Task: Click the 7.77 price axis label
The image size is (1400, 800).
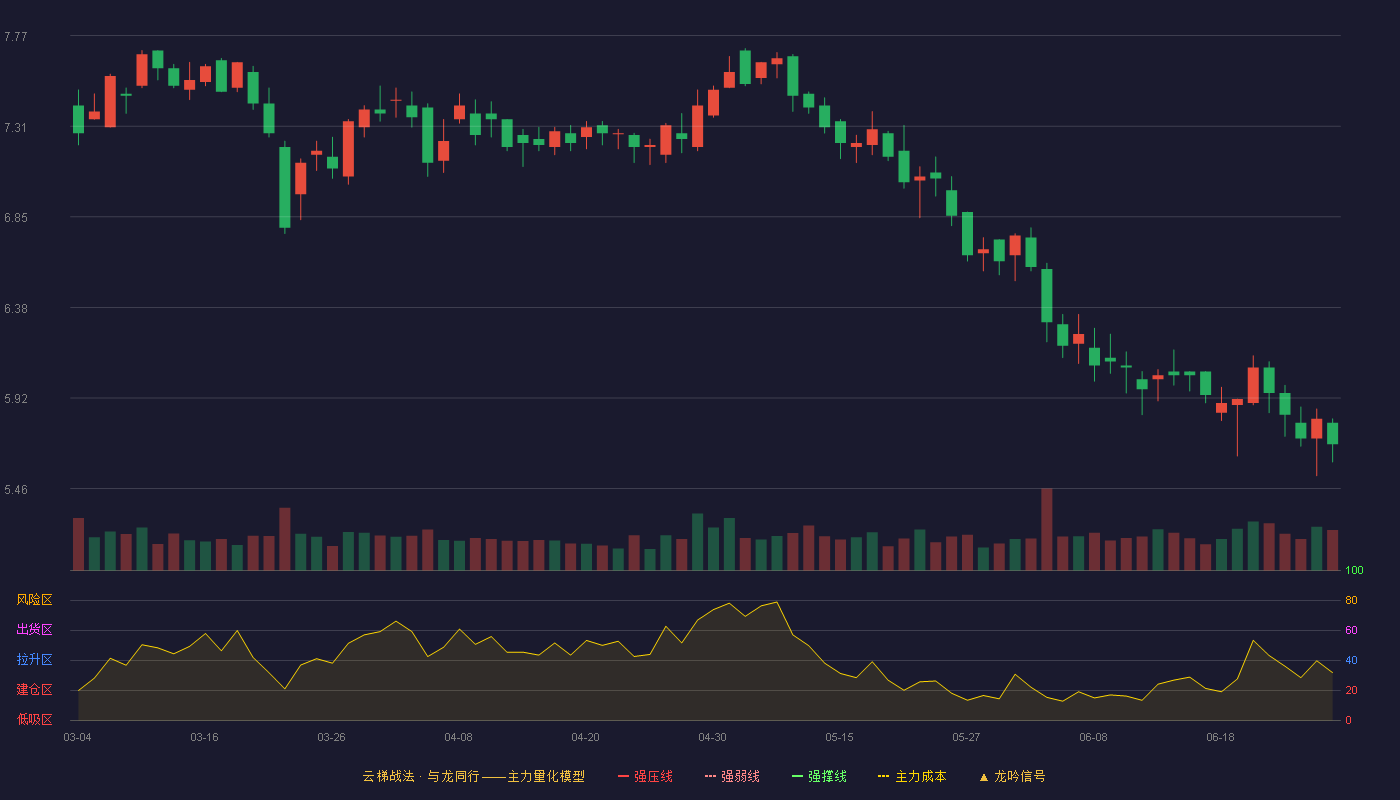Action: pyautogui.click(x=16, y=37)
